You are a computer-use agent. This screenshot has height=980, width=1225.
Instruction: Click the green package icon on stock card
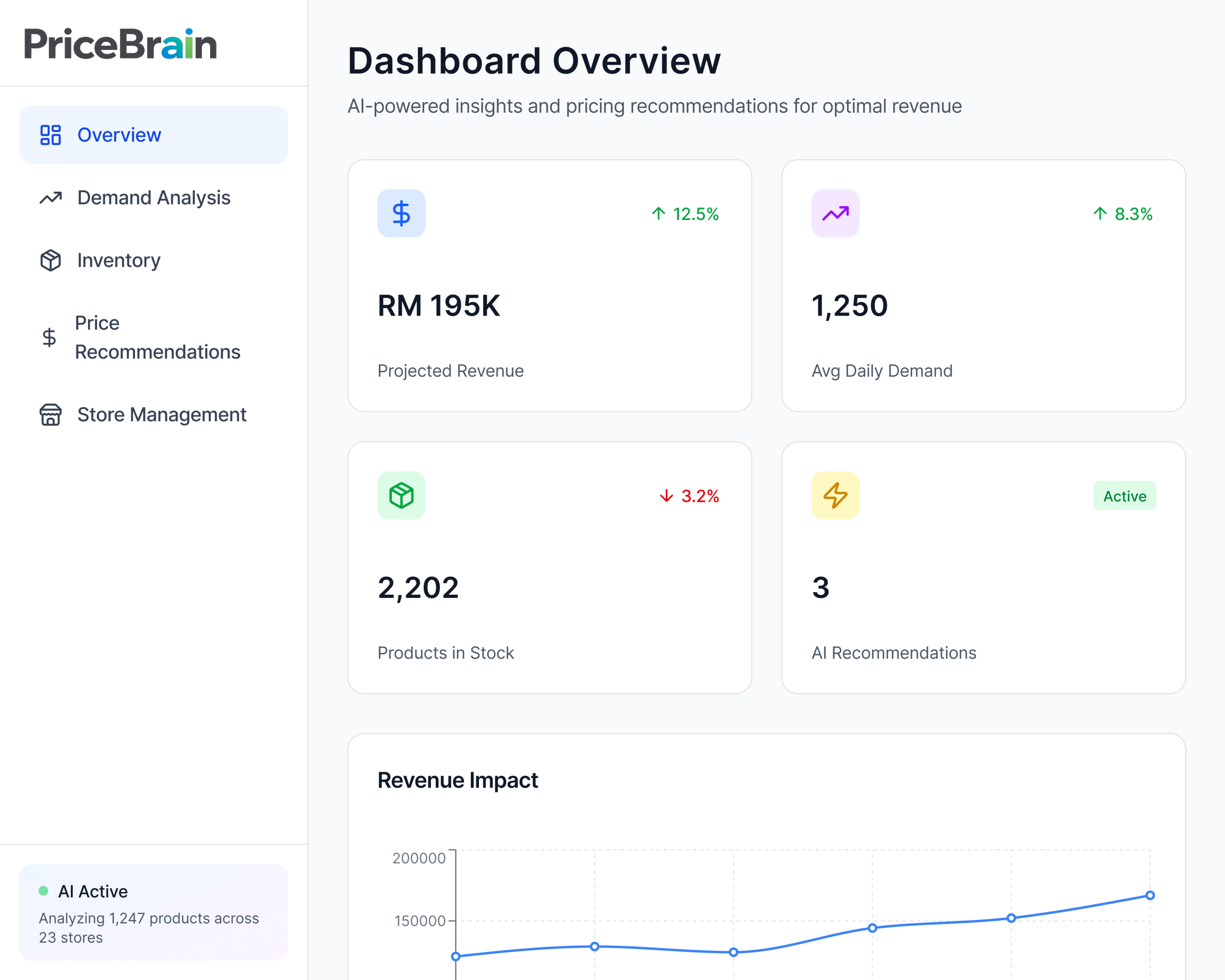pos(401,495)
